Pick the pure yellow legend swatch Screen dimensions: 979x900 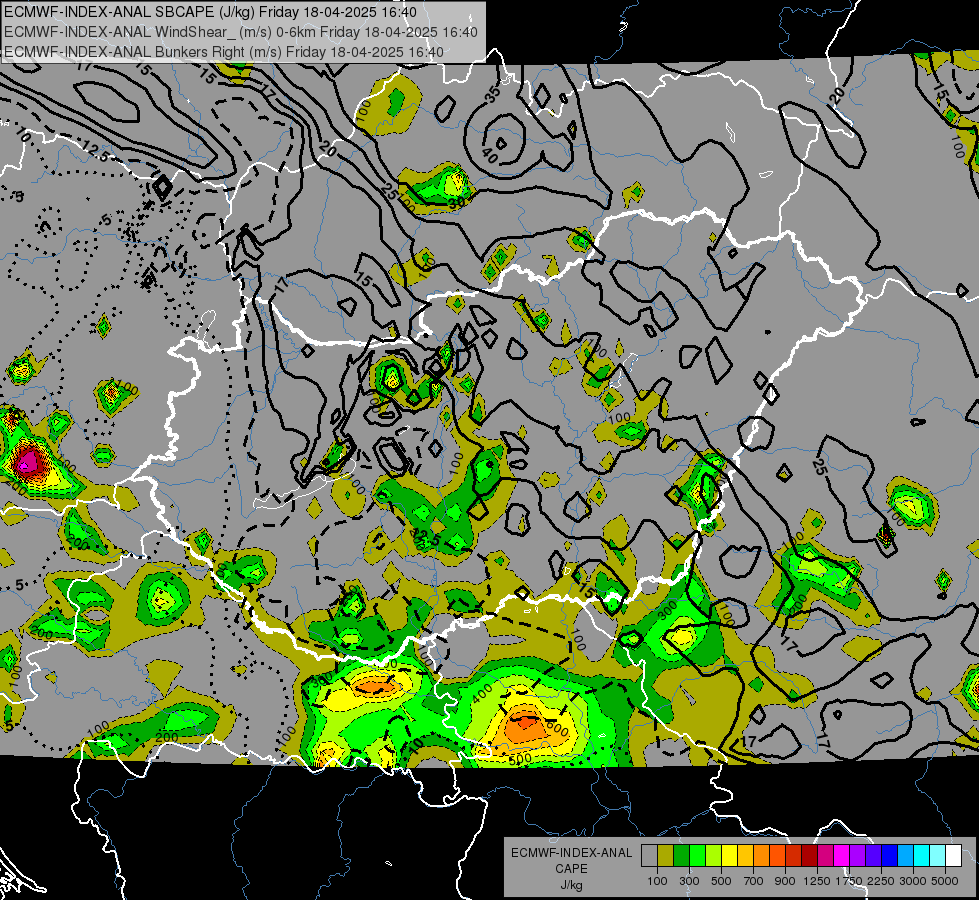coord(729,856)
